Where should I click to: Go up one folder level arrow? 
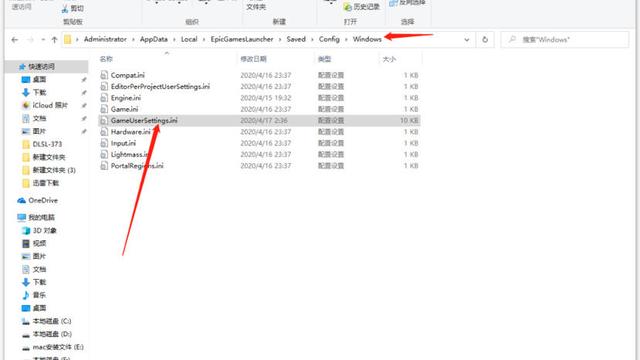tap(54, 40)
